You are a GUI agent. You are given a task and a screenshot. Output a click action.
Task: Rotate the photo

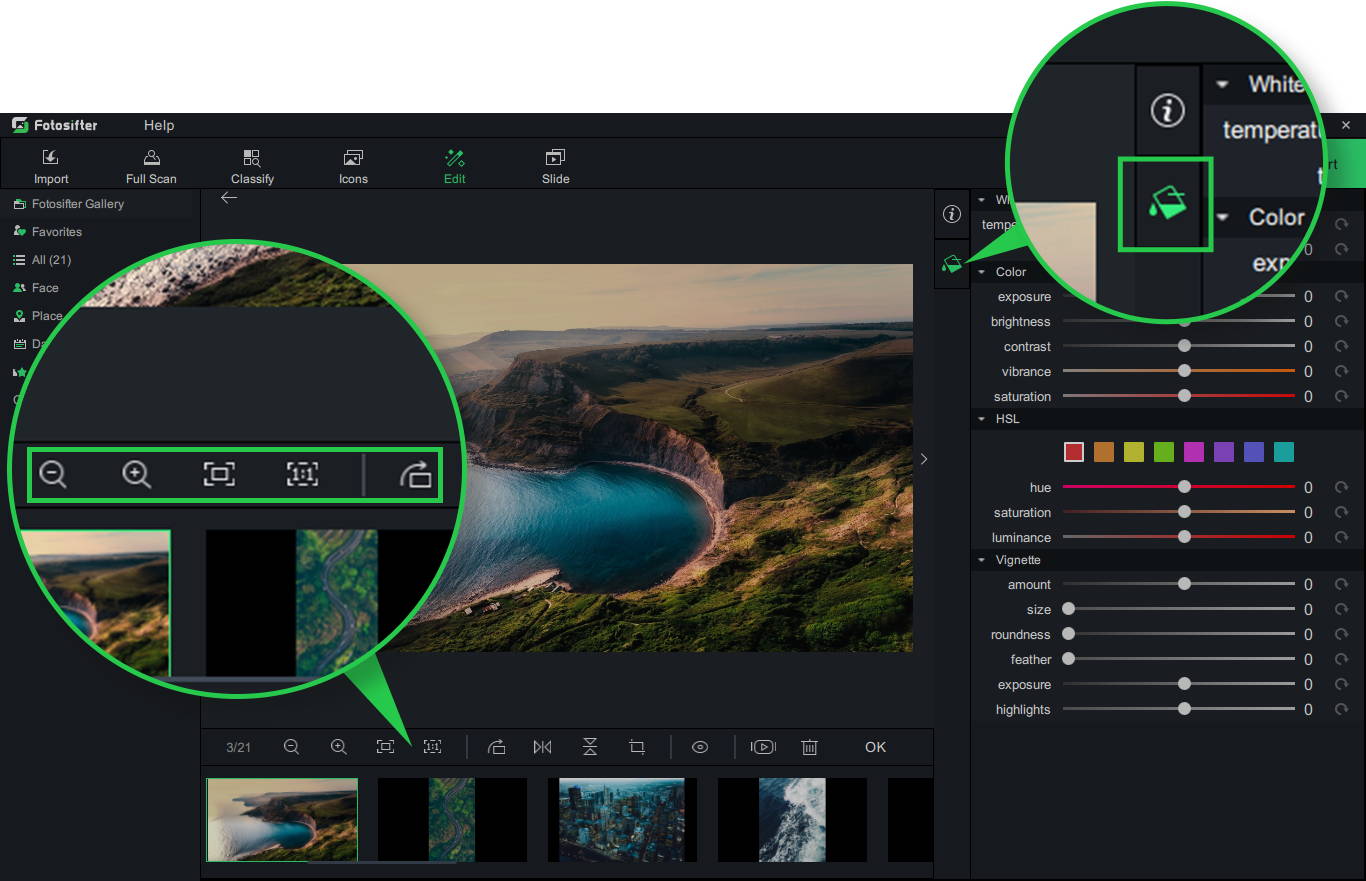point(496,747)
